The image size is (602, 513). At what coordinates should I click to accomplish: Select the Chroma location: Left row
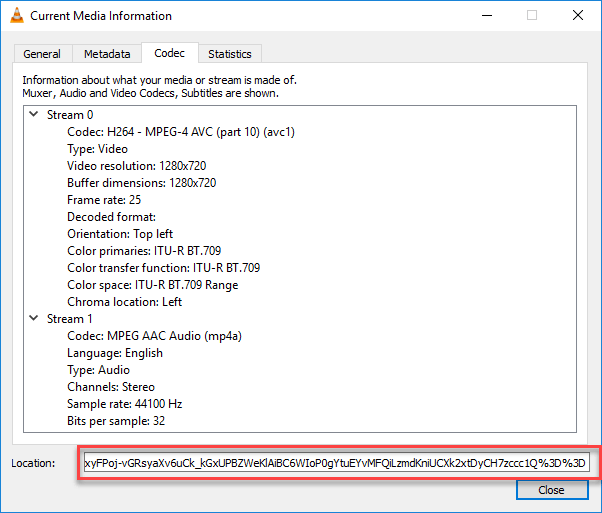(125, 302)
